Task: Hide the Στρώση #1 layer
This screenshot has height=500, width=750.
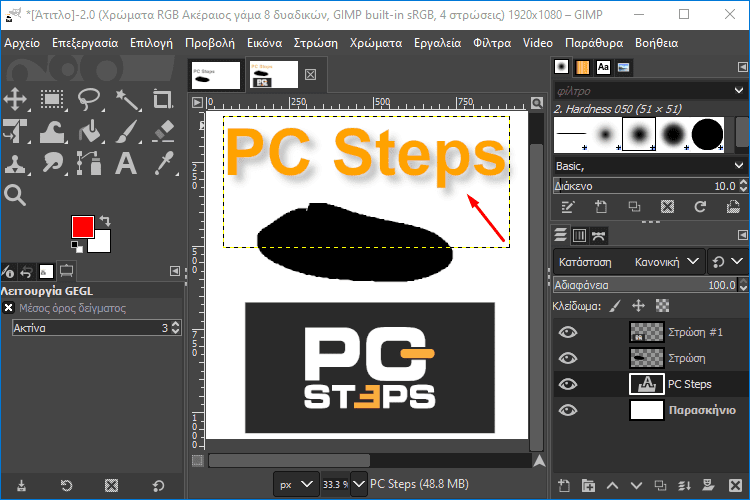Action: tap(568, 332)
